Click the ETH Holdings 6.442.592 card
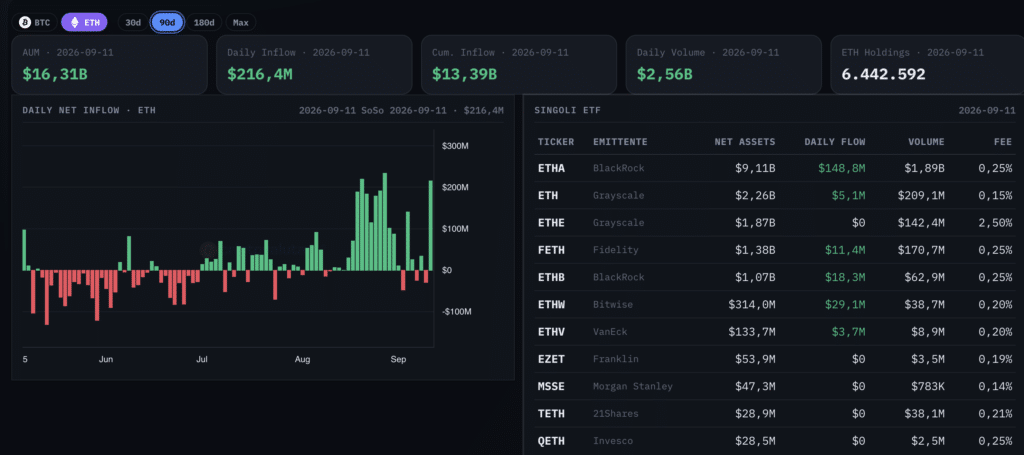 [927, 65]
